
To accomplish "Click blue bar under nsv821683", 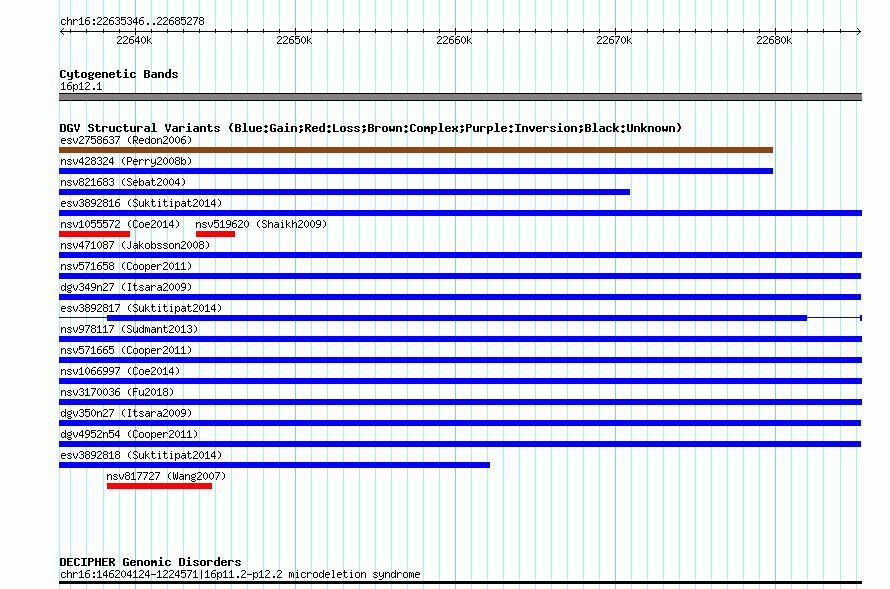I will pyautogui.click(x=345, y=192).
